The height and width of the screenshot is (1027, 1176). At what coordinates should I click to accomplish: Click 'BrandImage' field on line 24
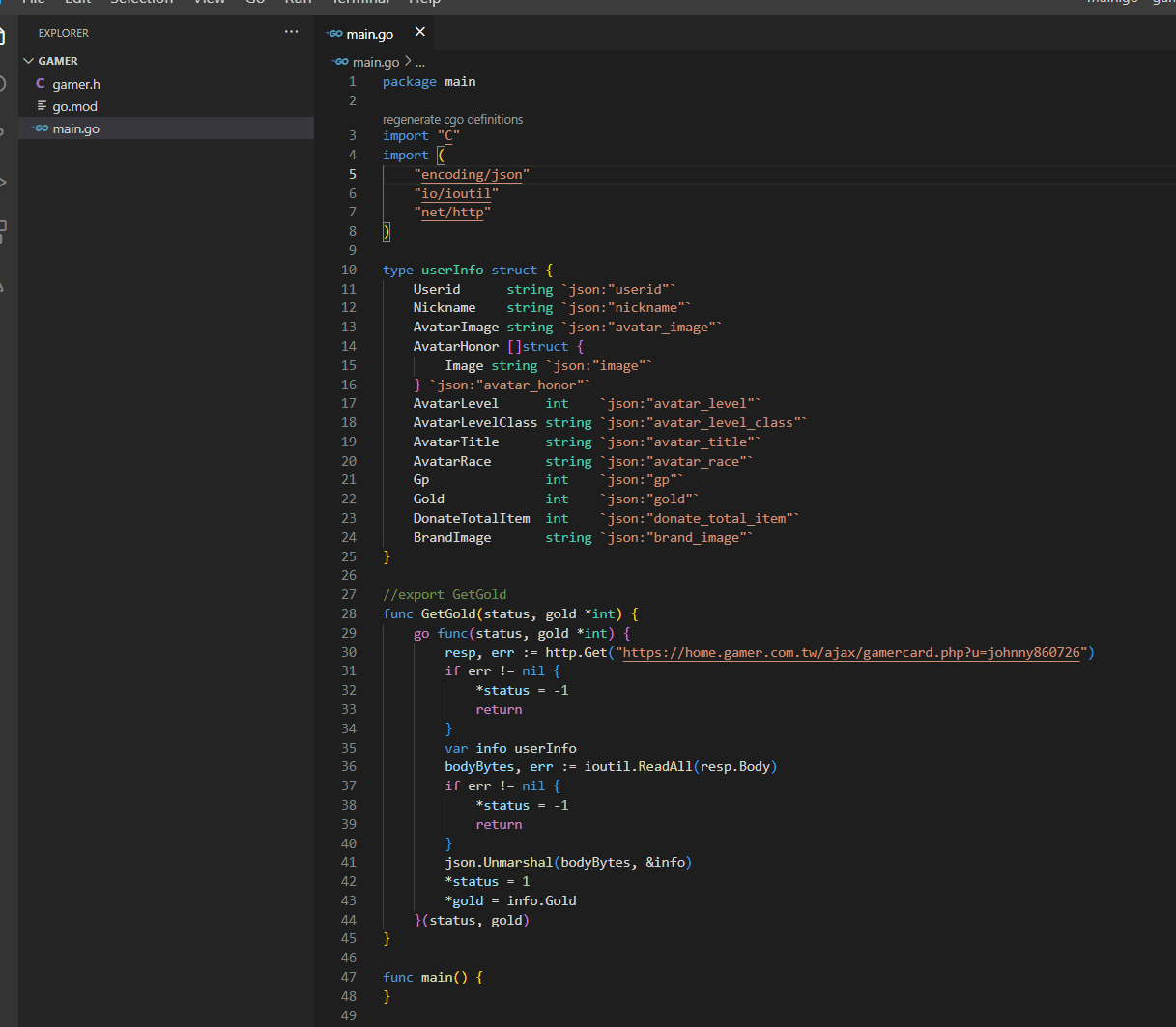(x=452, y=538)
